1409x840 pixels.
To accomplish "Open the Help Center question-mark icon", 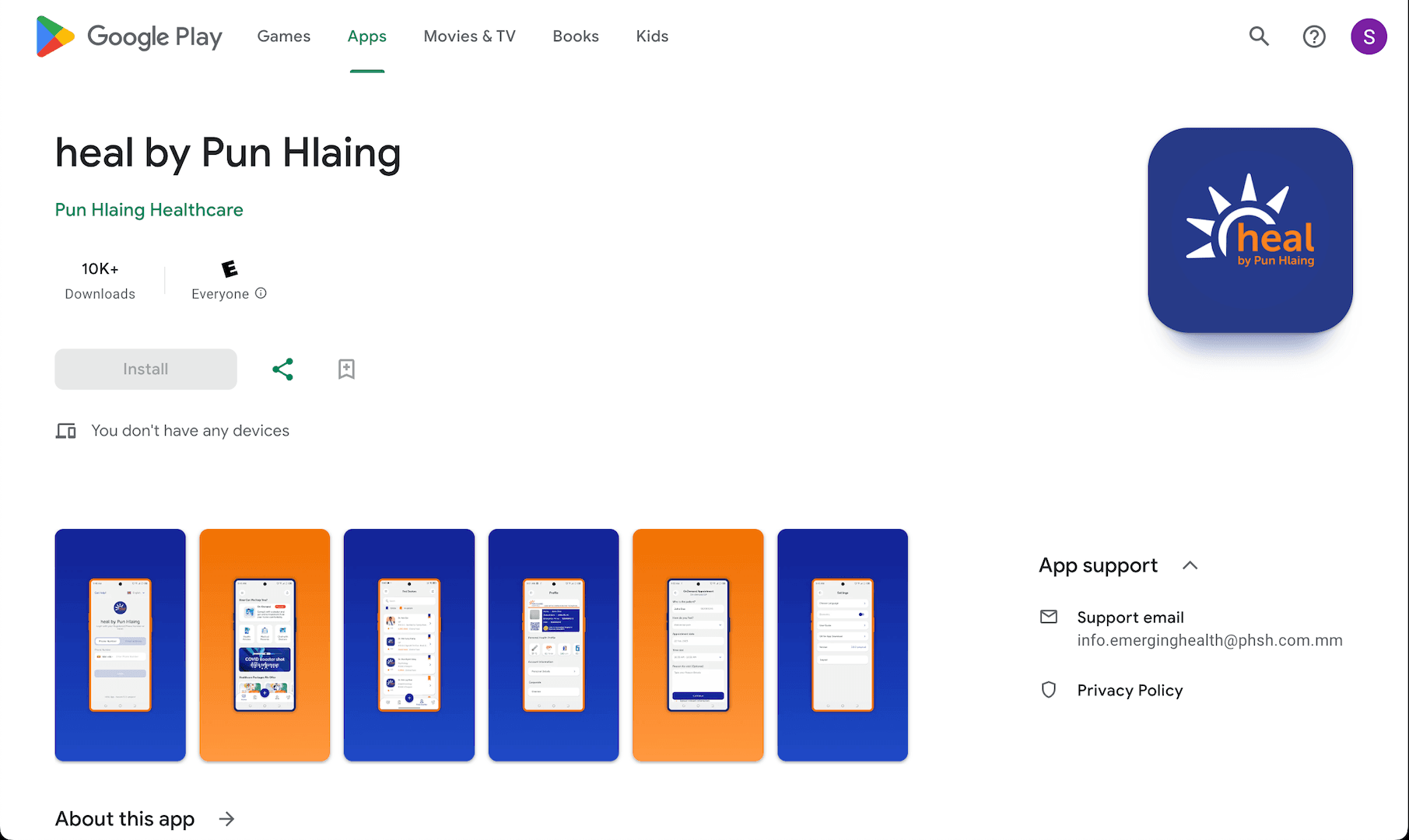I will 1314,37.
